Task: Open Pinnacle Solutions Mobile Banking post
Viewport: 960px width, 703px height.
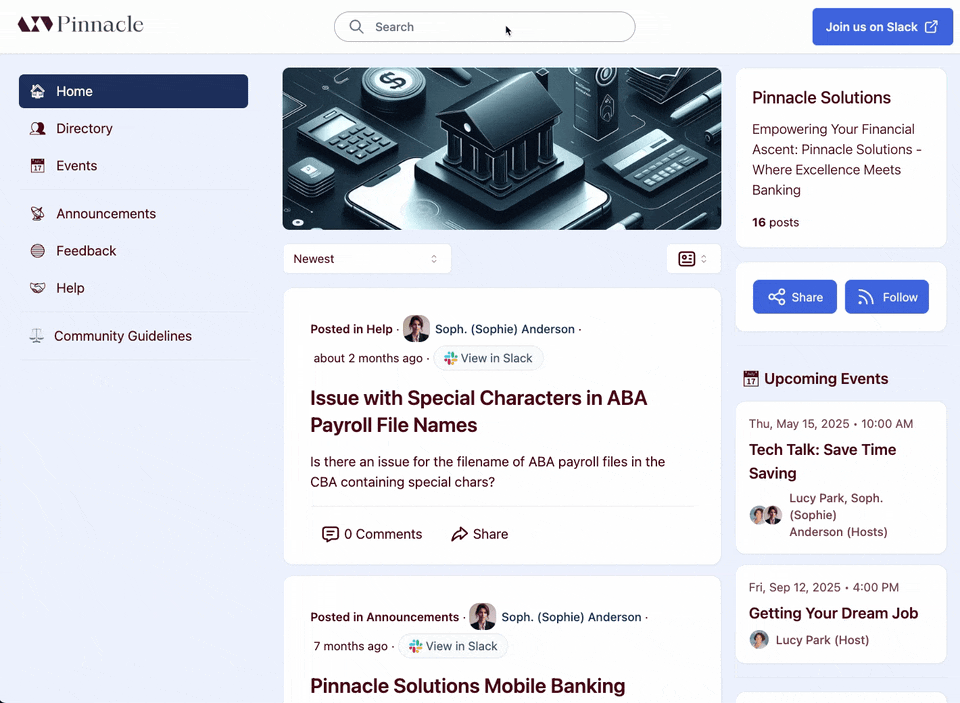Action: tap(468, 686)
